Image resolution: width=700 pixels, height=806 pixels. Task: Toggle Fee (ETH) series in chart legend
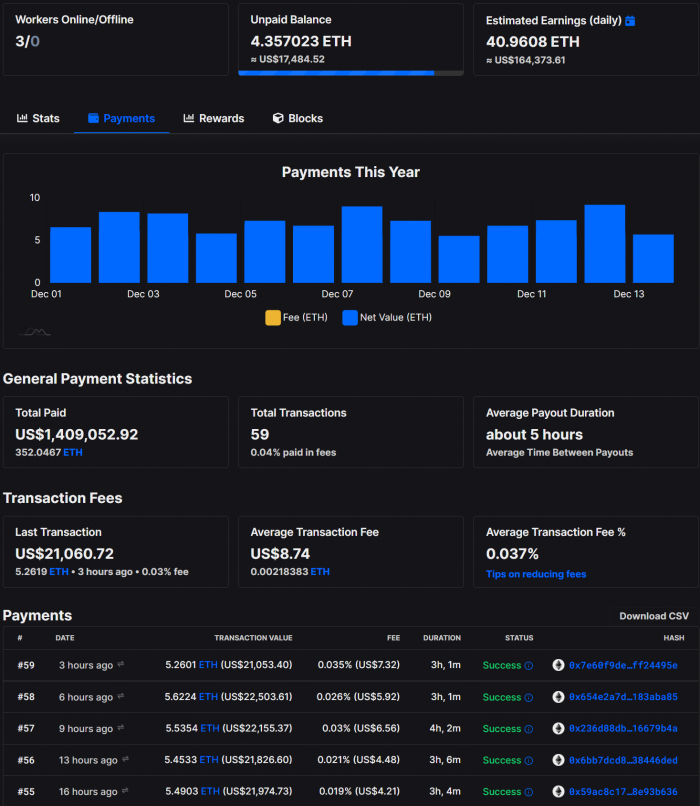coord(298,318)
